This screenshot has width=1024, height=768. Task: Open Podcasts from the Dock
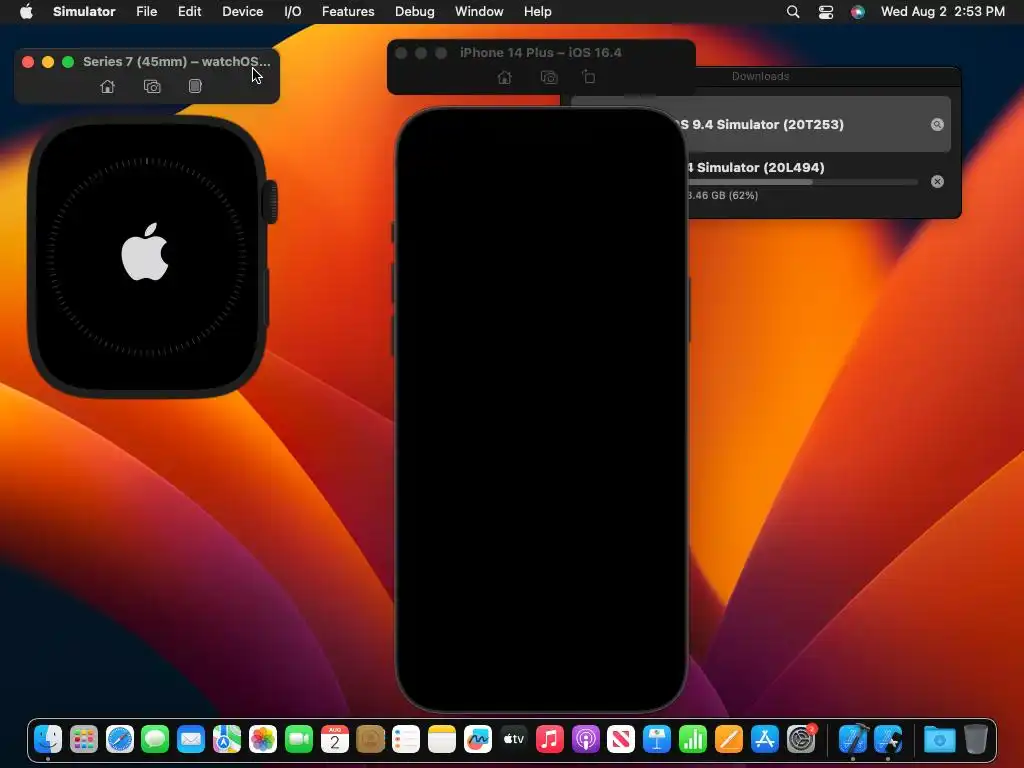click(x=586, y=739)
